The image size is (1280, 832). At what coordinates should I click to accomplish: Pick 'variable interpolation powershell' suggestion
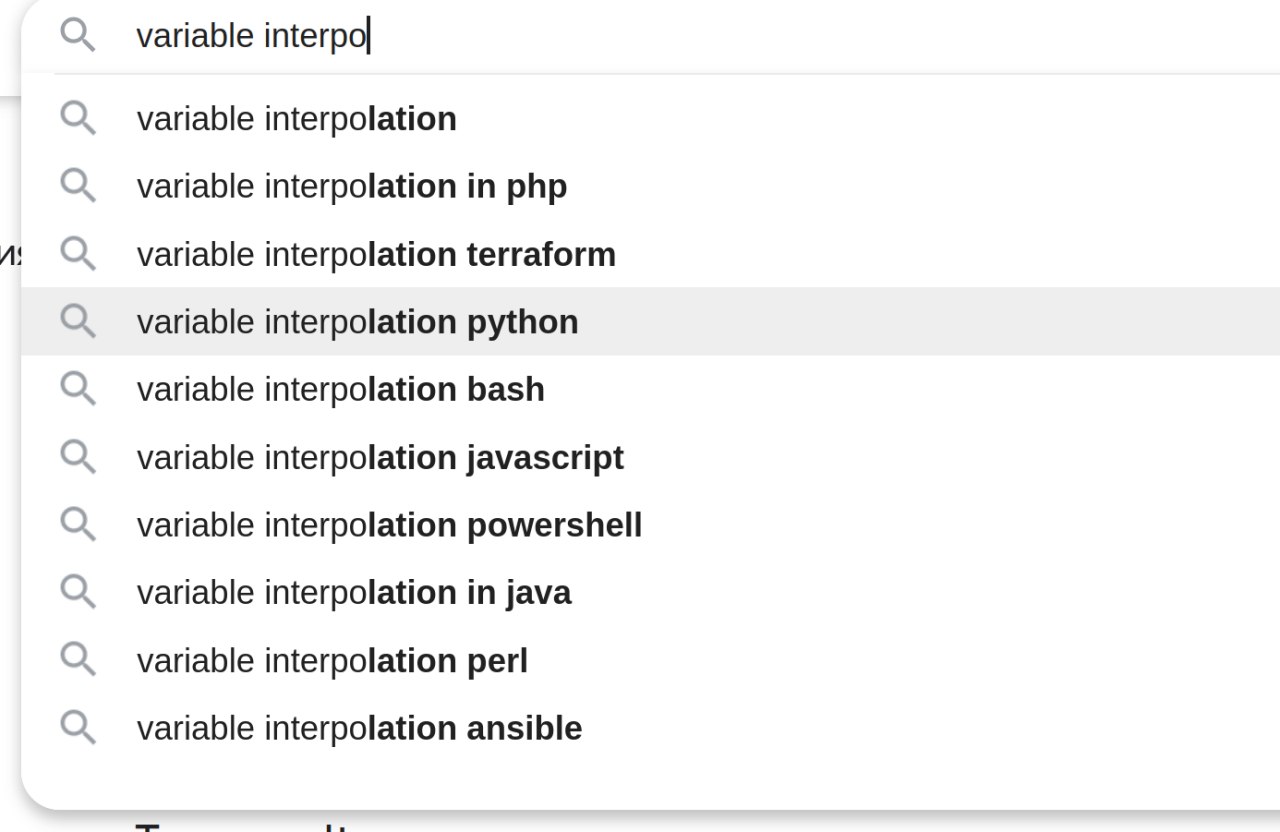coord(650,524)
